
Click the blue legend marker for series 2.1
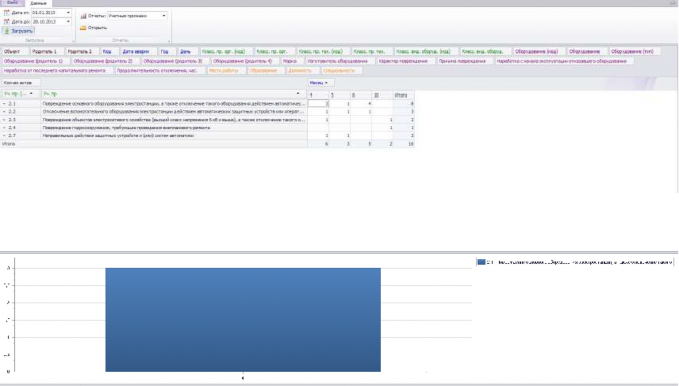pyautogui.click(x=481, y=262)
